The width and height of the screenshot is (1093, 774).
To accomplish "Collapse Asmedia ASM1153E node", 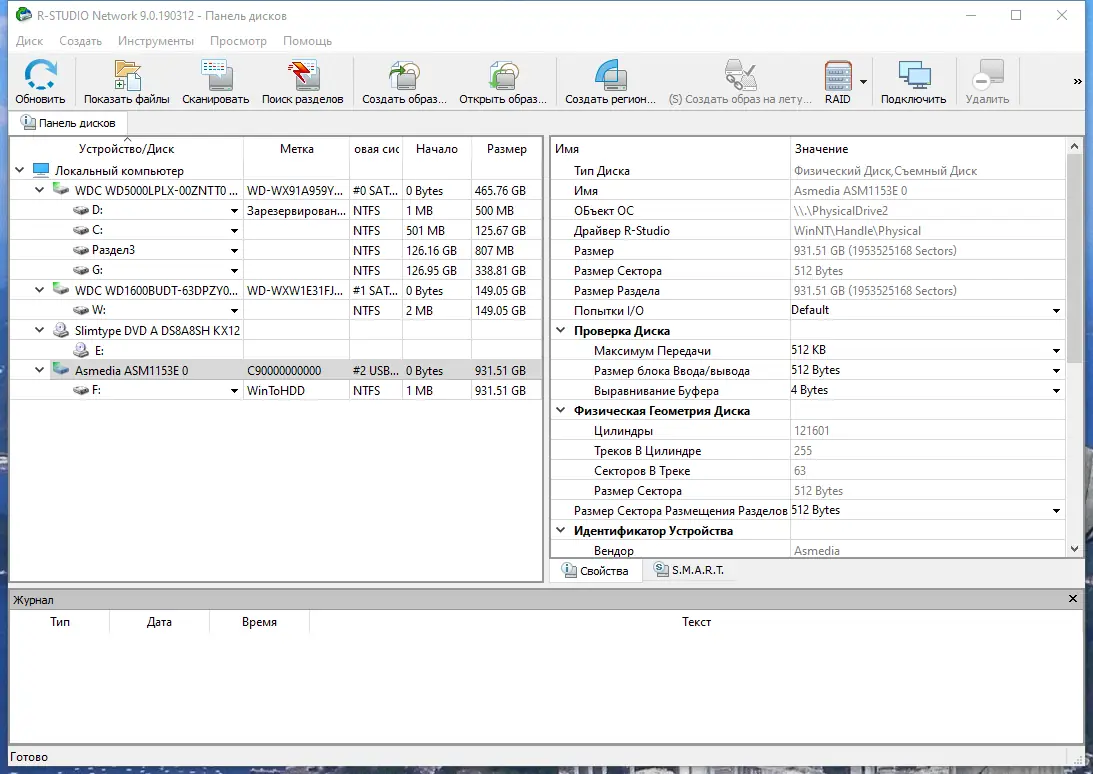I will 40,370.
